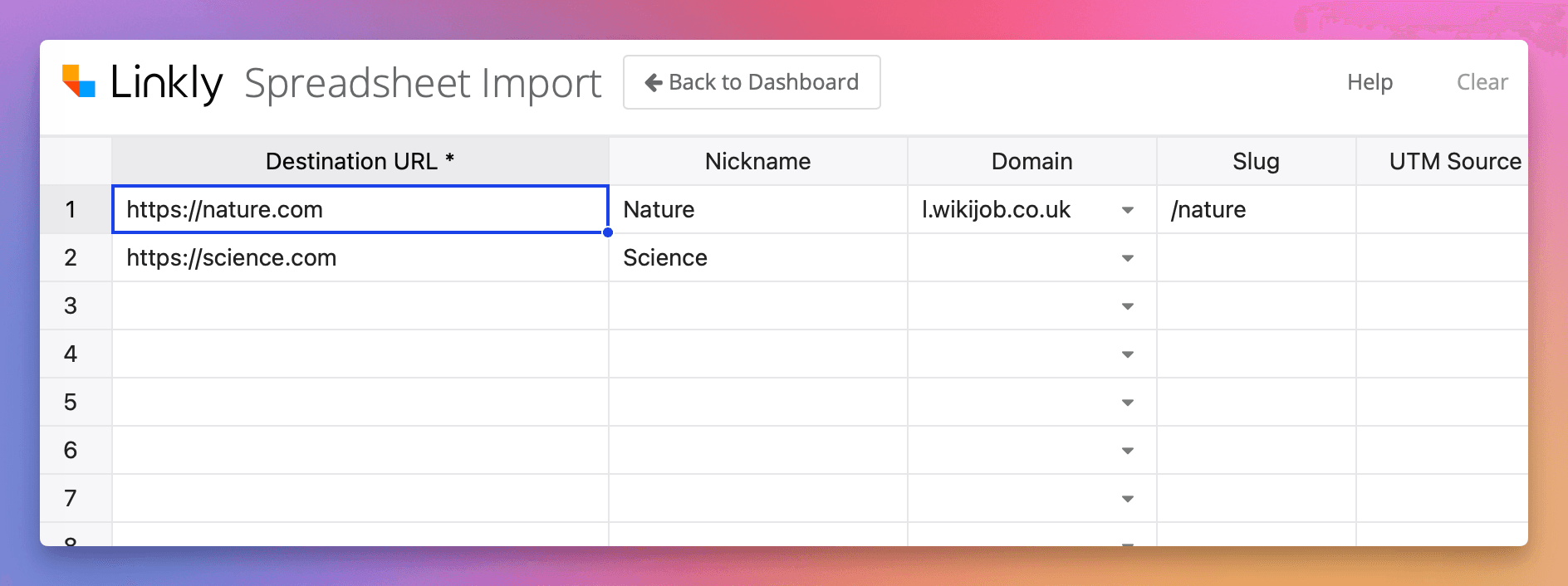Select the Nature nickname cell

tap(757, 210)
